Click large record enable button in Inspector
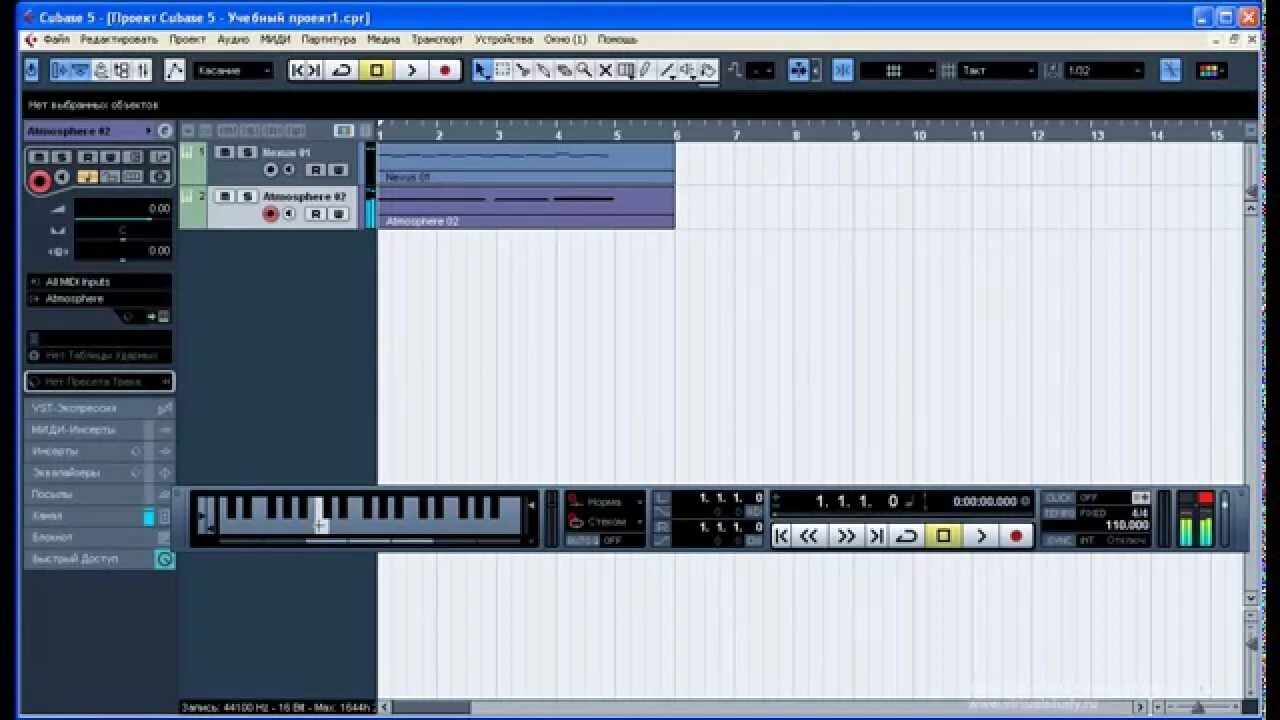1280x720 pixels. (x=39, y=181)
